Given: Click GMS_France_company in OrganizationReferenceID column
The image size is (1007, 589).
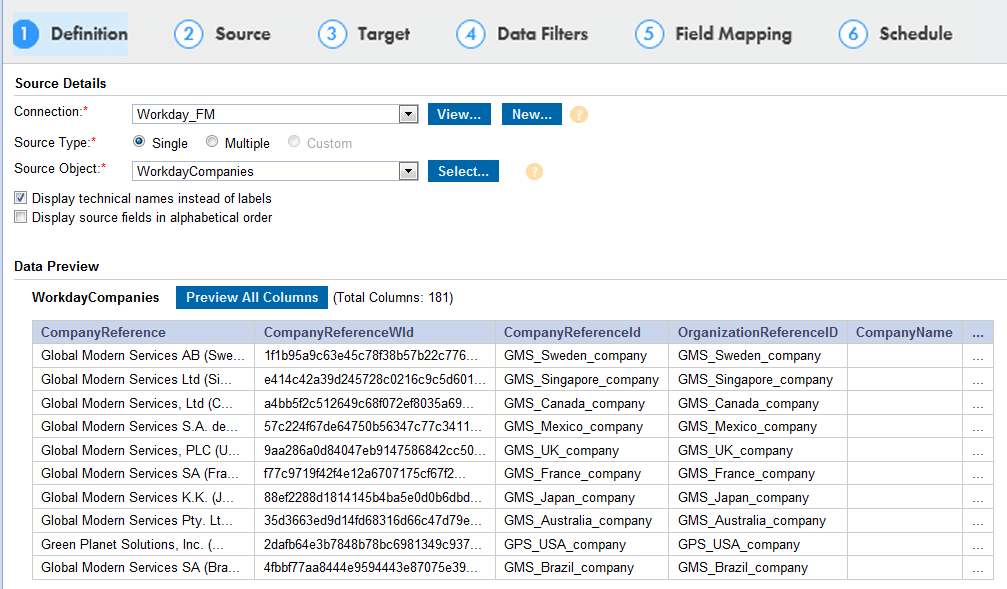Looking at the screenshot, I should coord(758,473).
